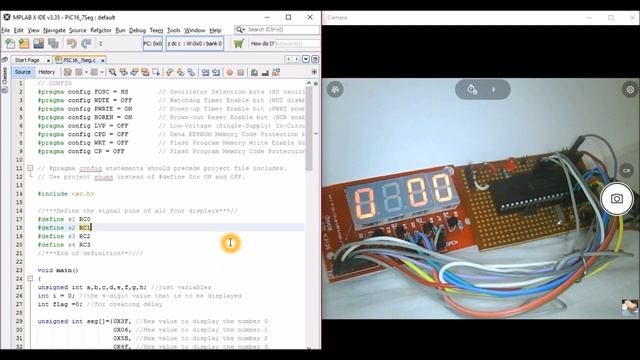Expand Camera timer options chevron

coord(493,89)
